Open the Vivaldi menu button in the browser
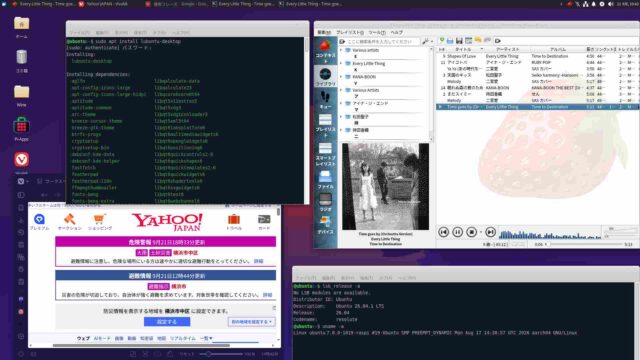Viewport: 640px width, 360px height. [22, 181]
